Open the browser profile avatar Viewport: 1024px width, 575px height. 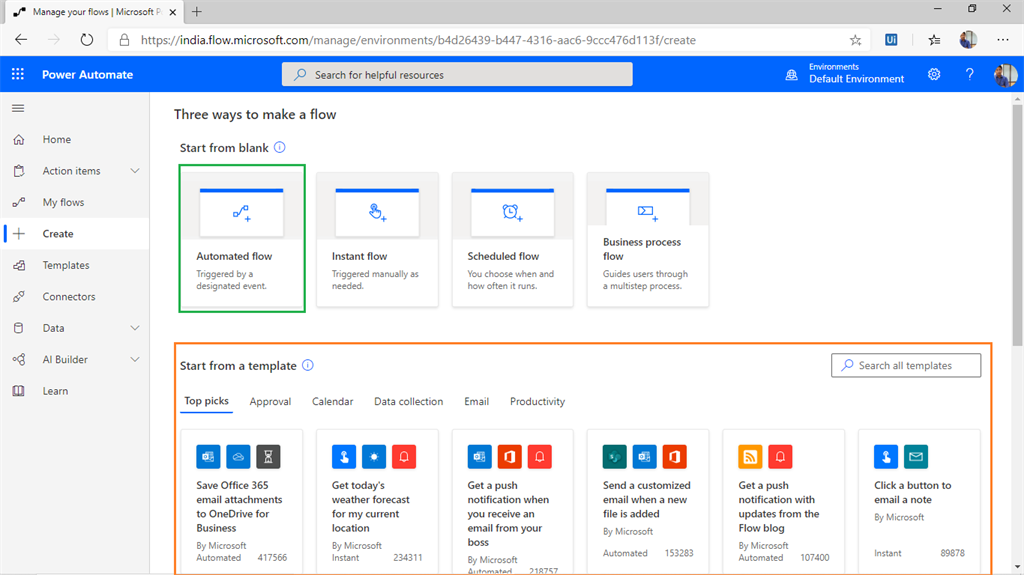pos(968,40)
